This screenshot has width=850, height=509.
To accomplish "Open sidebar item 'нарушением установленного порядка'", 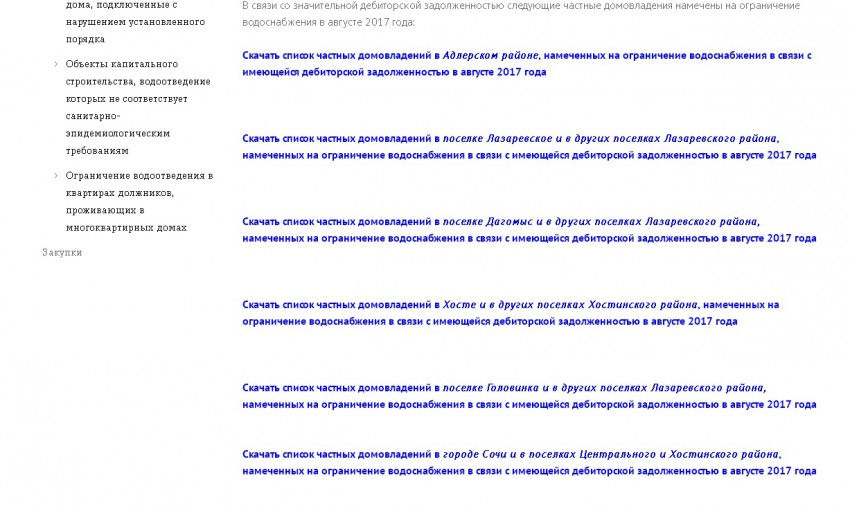I will (x=134, y=21).
